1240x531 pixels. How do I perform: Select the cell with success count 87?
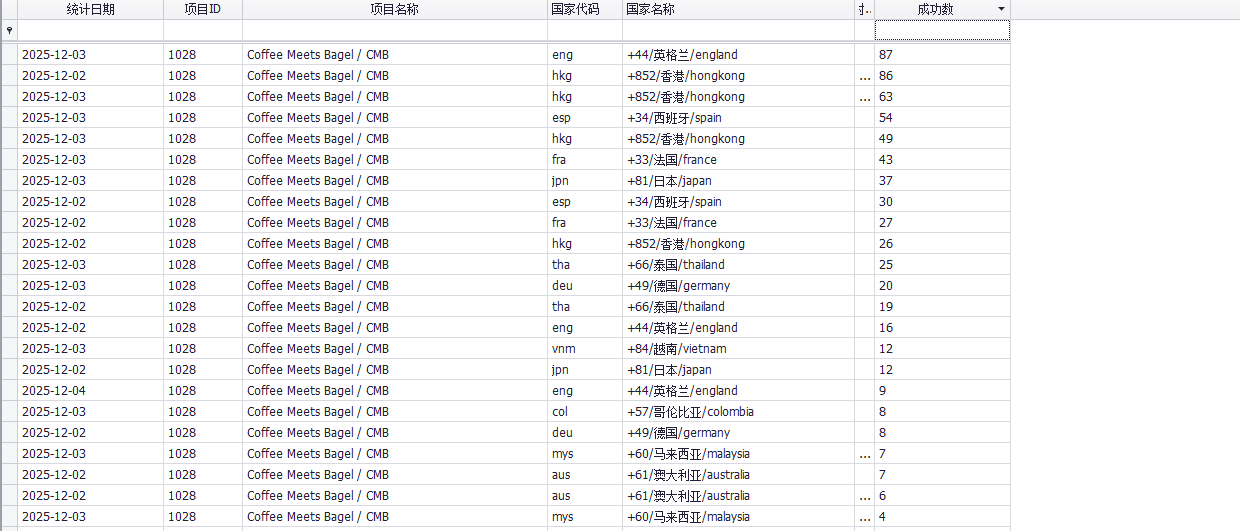(942, 55)
